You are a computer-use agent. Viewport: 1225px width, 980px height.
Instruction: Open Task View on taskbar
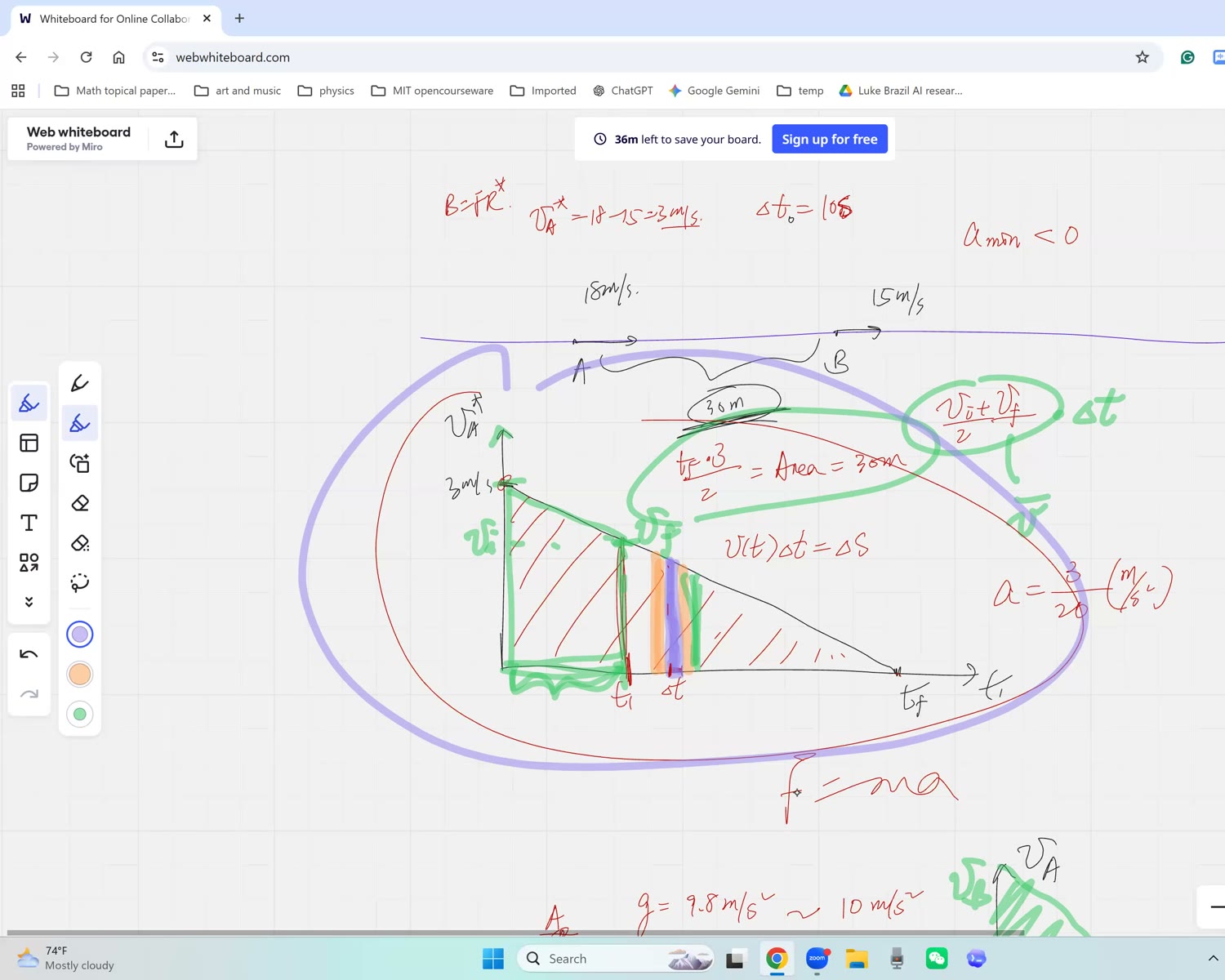[x=735, y=959]
